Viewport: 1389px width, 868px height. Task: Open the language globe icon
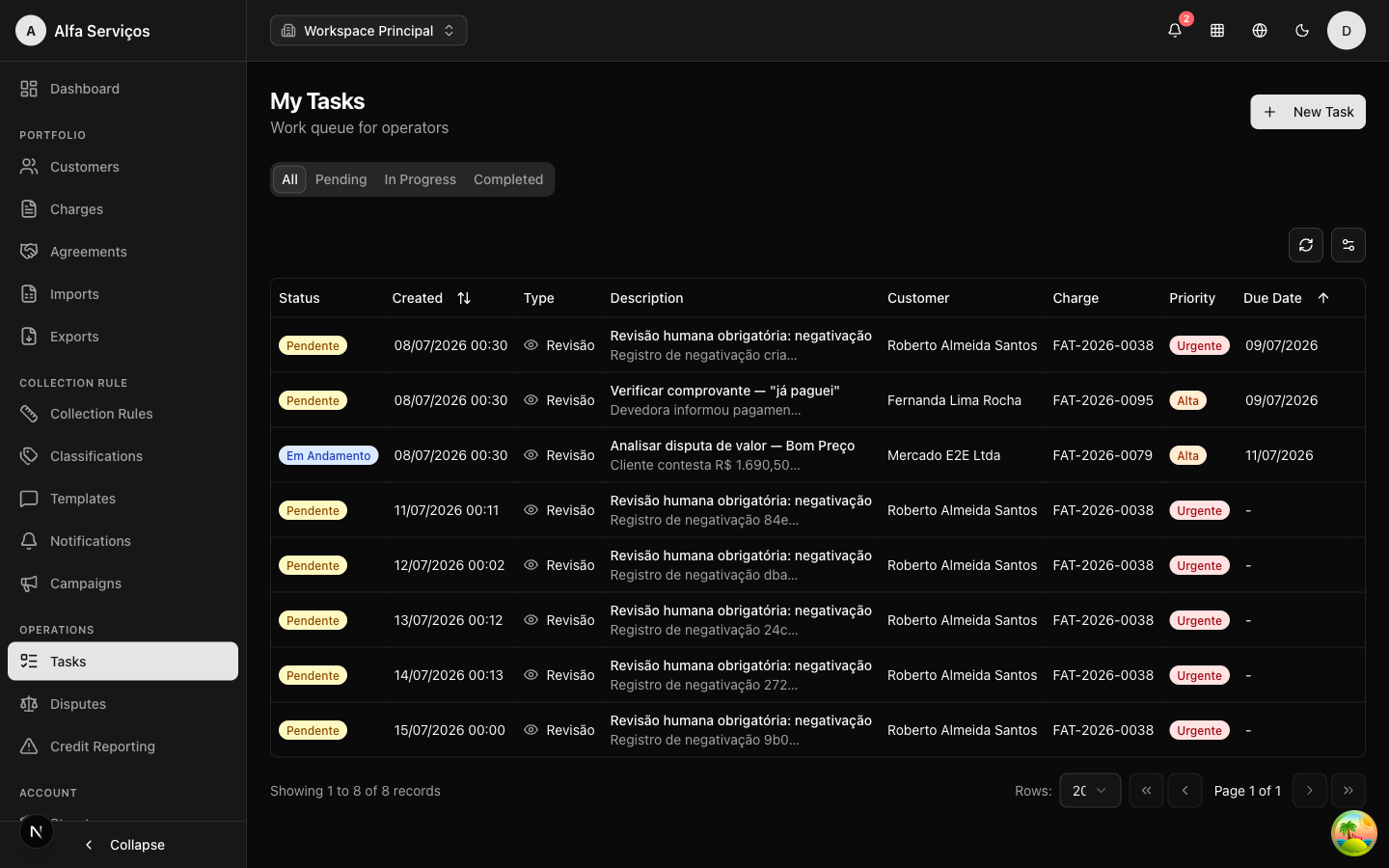(1260, 30)
